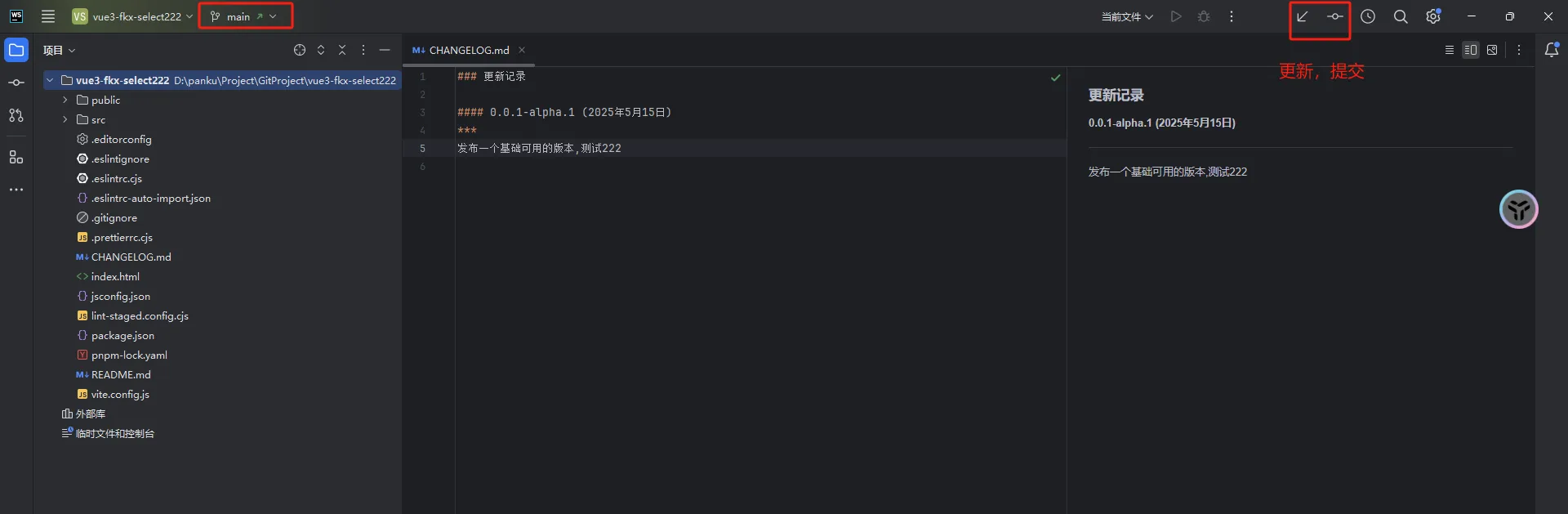The width and height of the screenshot is (1568, 514).
Task: Click the Structure tool window icon
Action: coord(16,157)
